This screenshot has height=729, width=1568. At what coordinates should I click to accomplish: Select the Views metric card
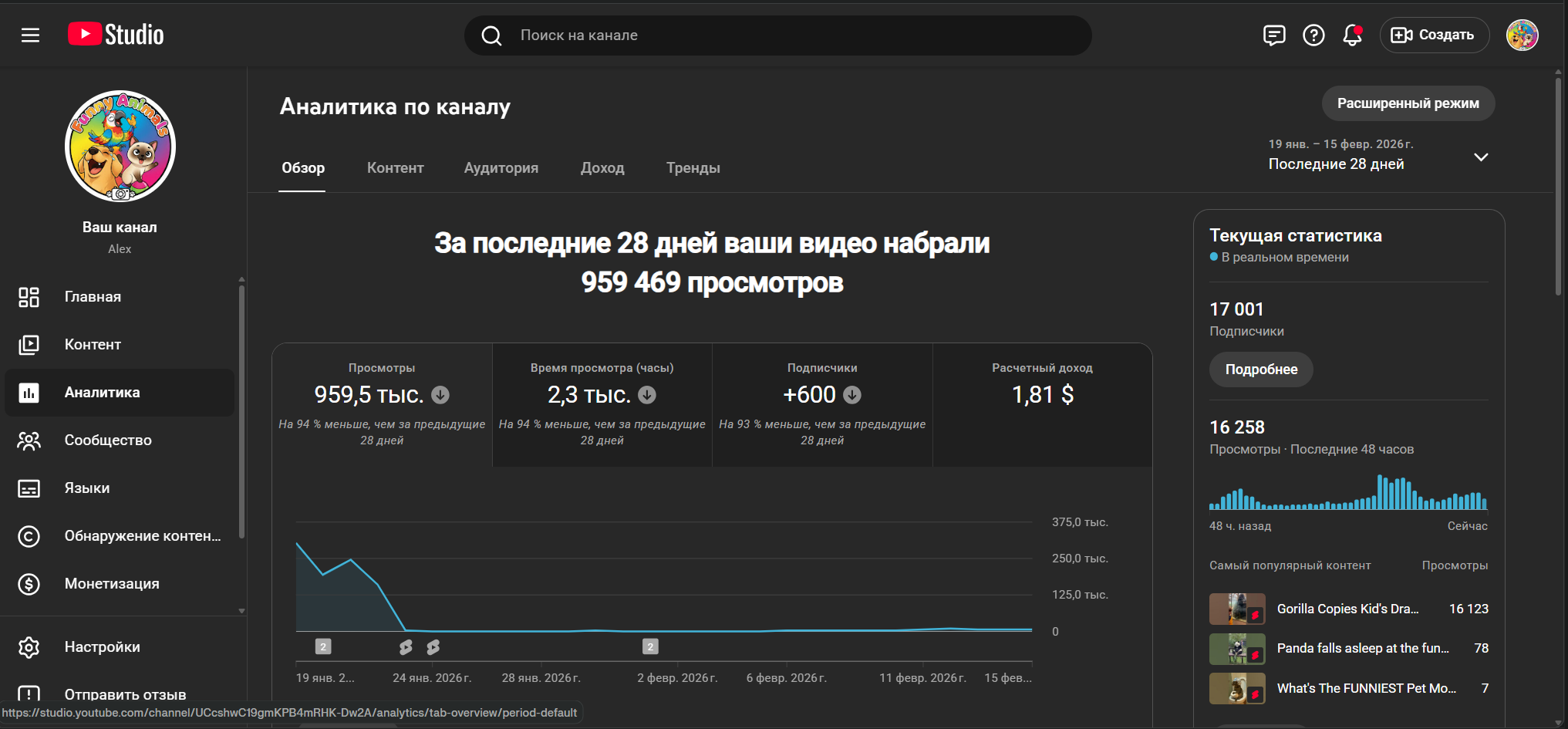pos(382,405)
